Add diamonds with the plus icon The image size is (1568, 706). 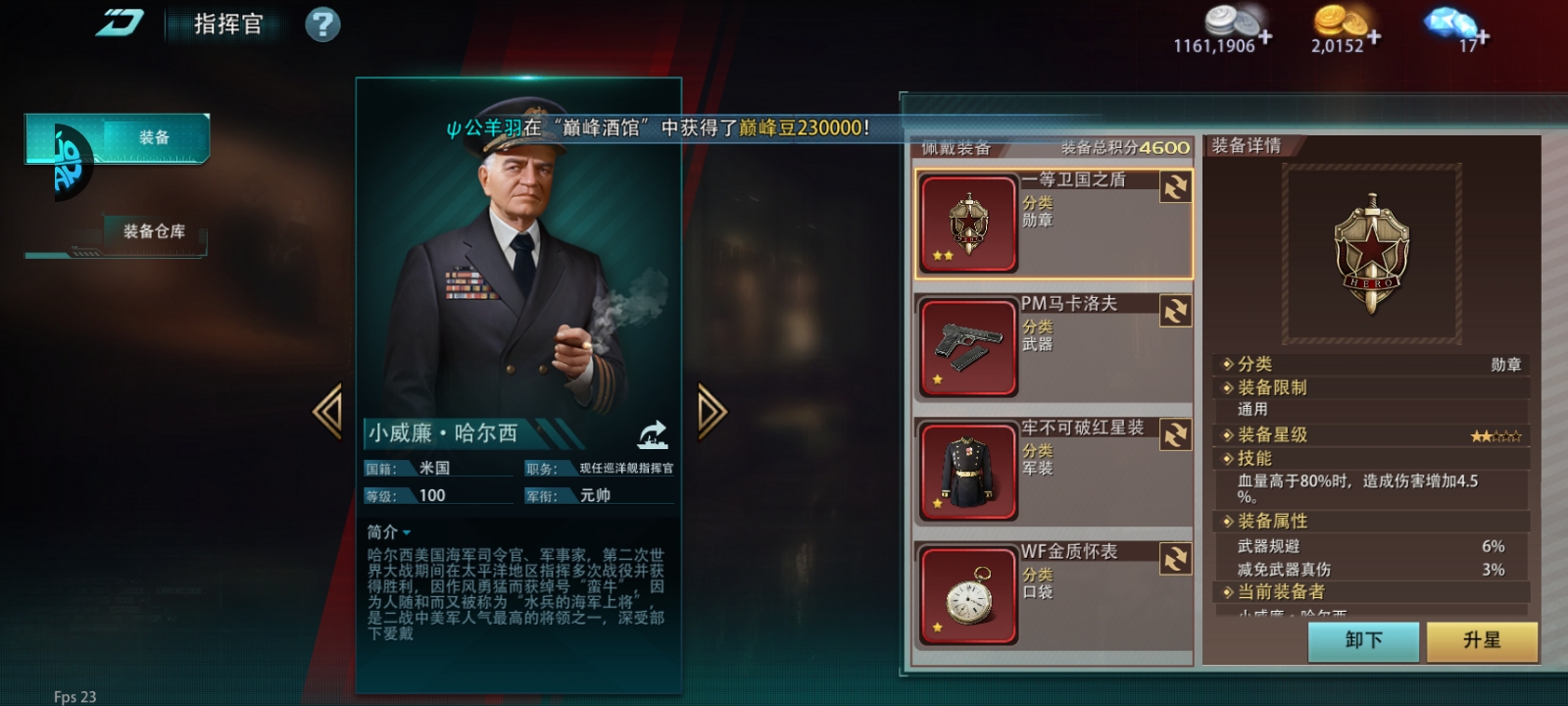[x=1483, y=37]
